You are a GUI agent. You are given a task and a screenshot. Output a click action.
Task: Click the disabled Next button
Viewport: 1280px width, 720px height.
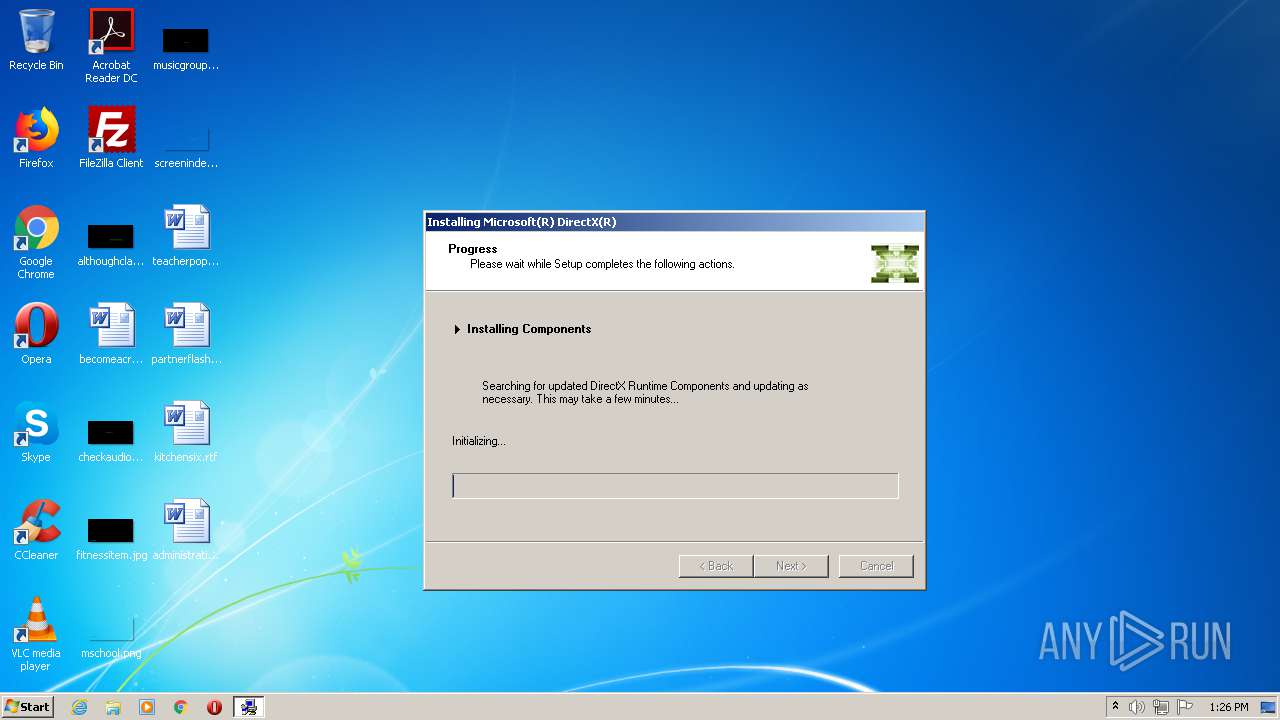tap(791, 566)
